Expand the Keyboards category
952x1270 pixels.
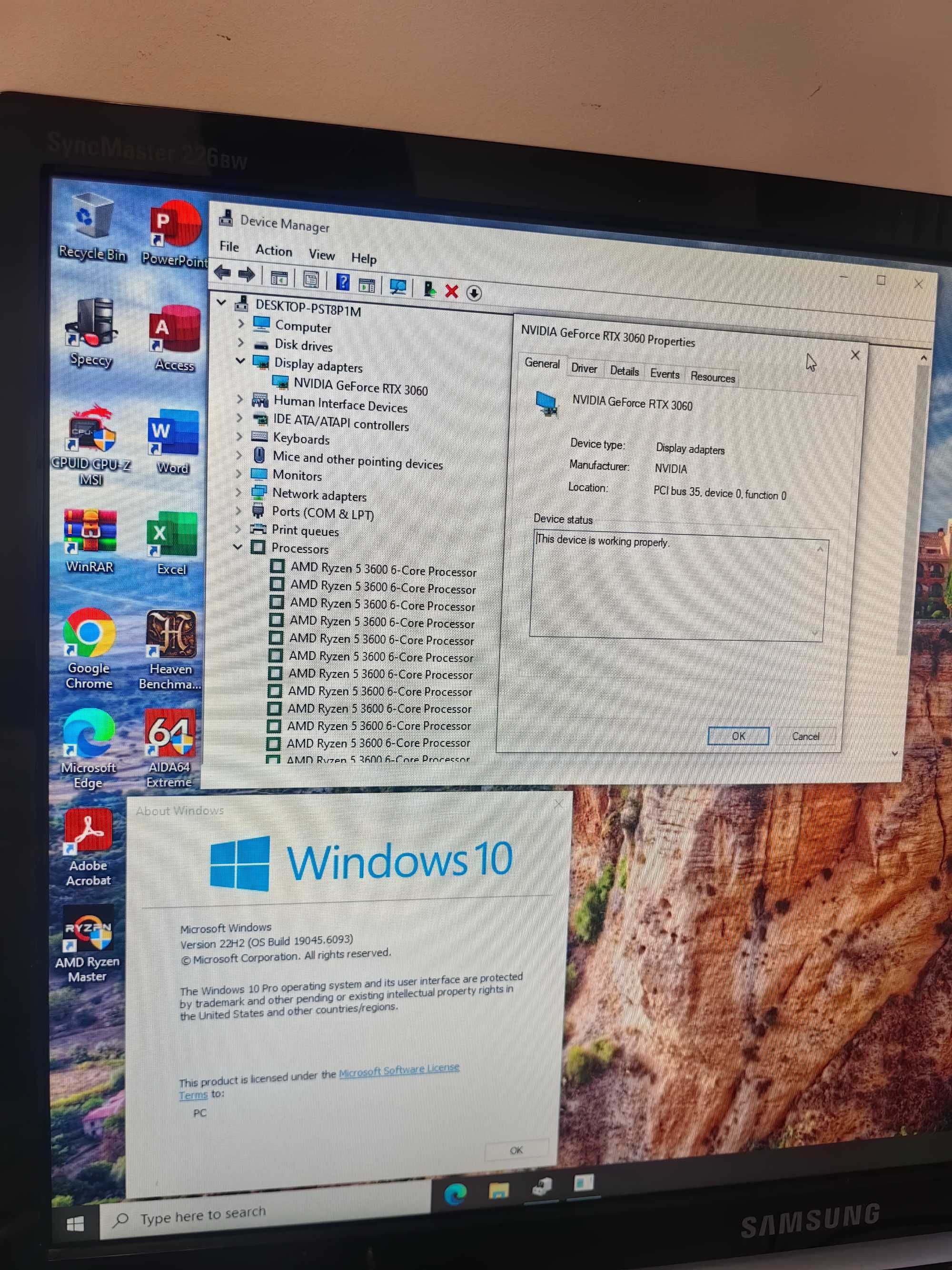pos(239,436)
